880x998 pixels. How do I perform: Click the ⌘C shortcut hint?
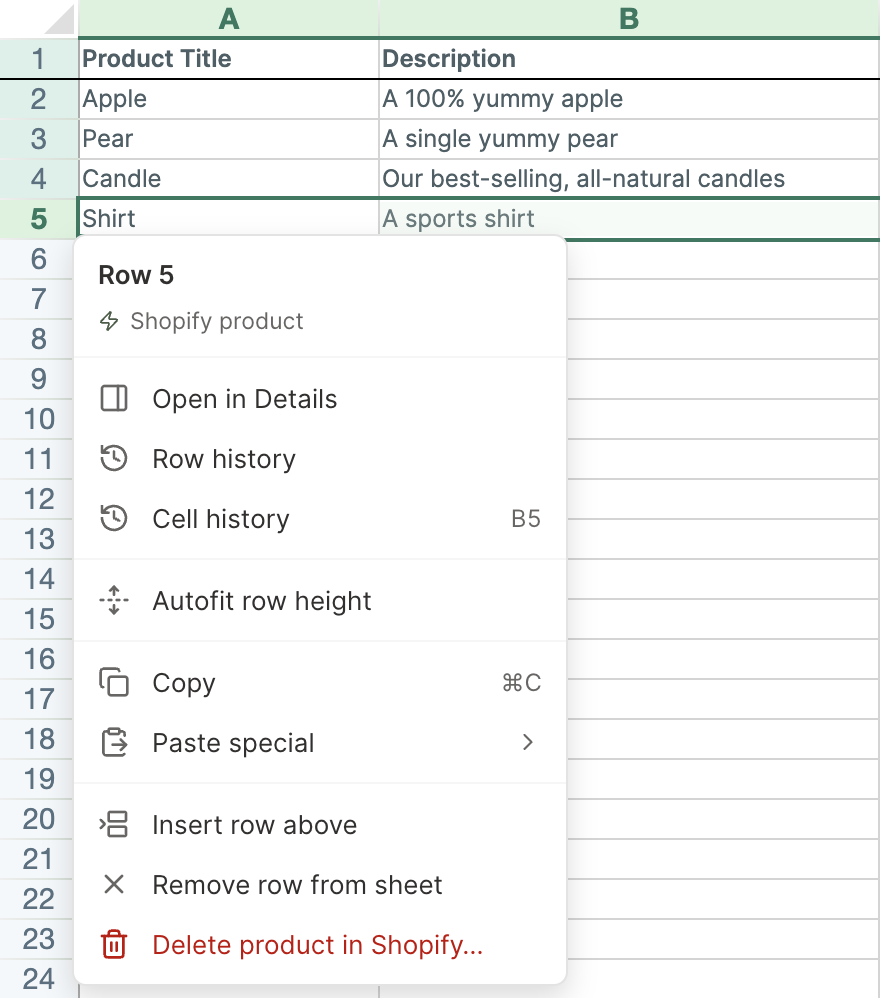click(x=521, y=682)
